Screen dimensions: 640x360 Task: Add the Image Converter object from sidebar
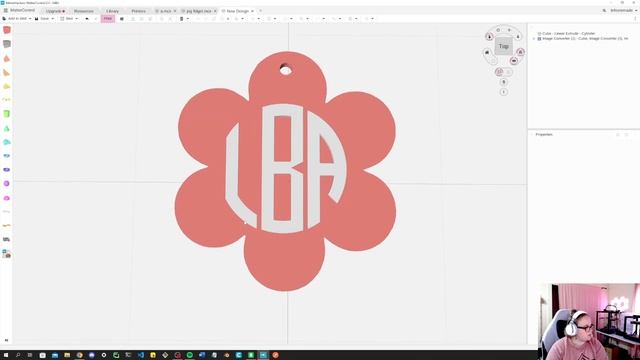(7, 254)
